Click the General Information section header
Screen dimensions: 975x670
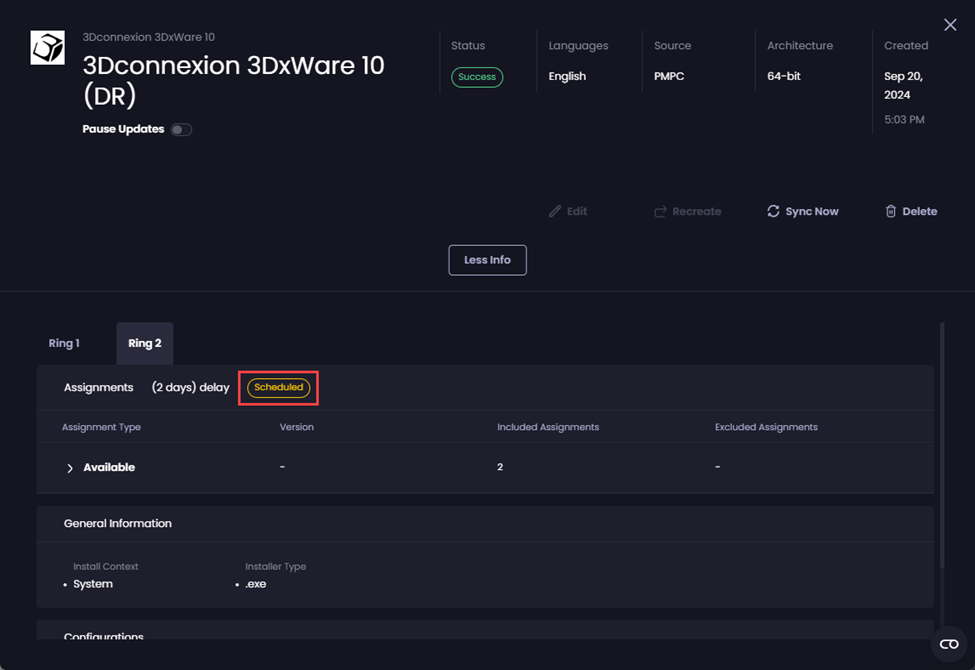(117, 524)
